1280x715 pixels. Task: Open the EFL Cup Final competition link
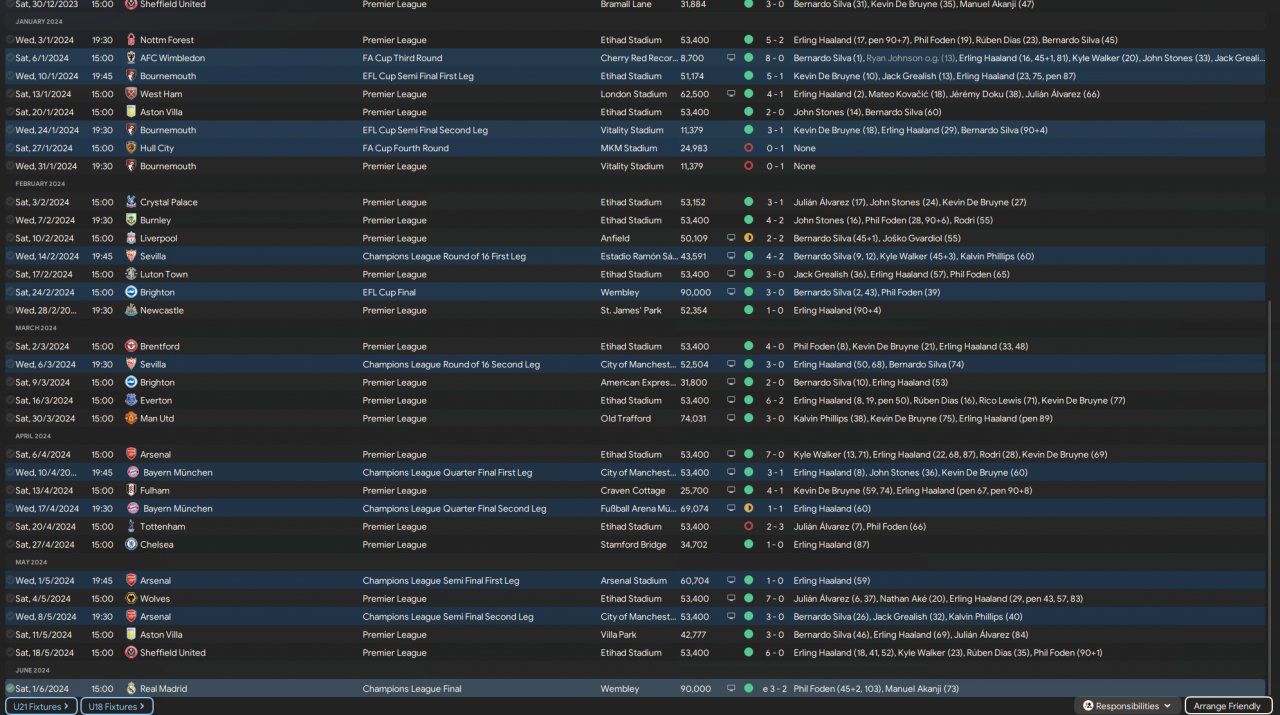tap(395, 292)
